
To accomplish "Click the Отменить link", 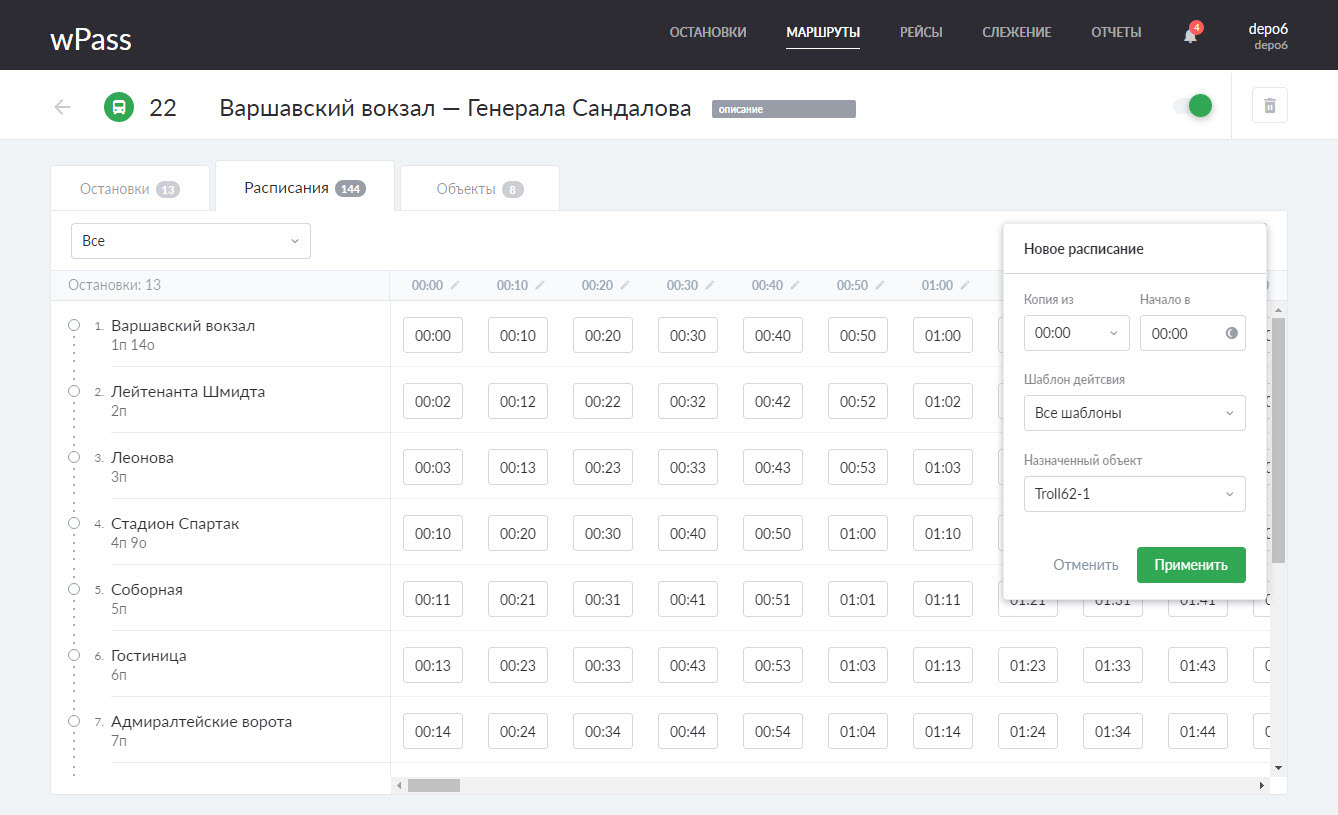I will tap(1085, 565).
